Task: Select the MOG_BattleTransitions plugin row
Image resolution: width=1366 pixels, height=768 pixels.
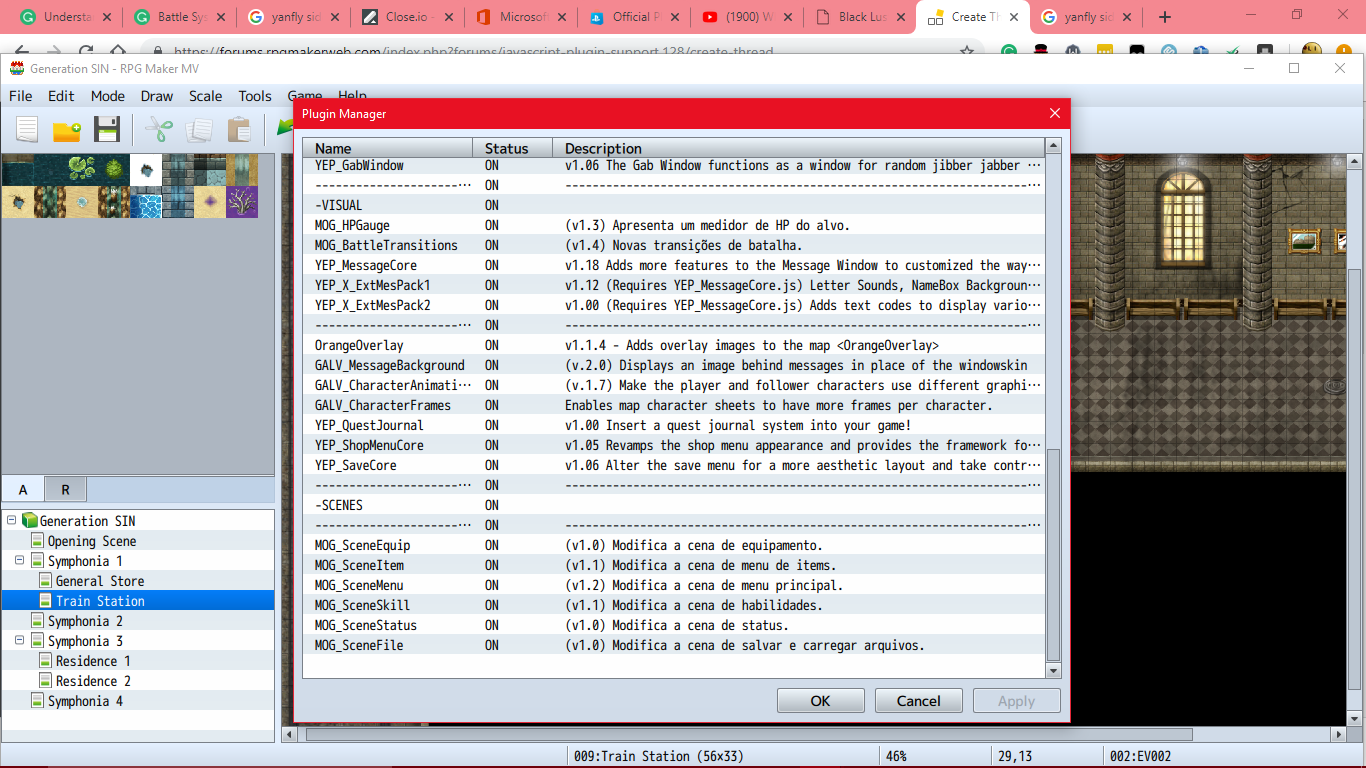Action: point(675,245)
